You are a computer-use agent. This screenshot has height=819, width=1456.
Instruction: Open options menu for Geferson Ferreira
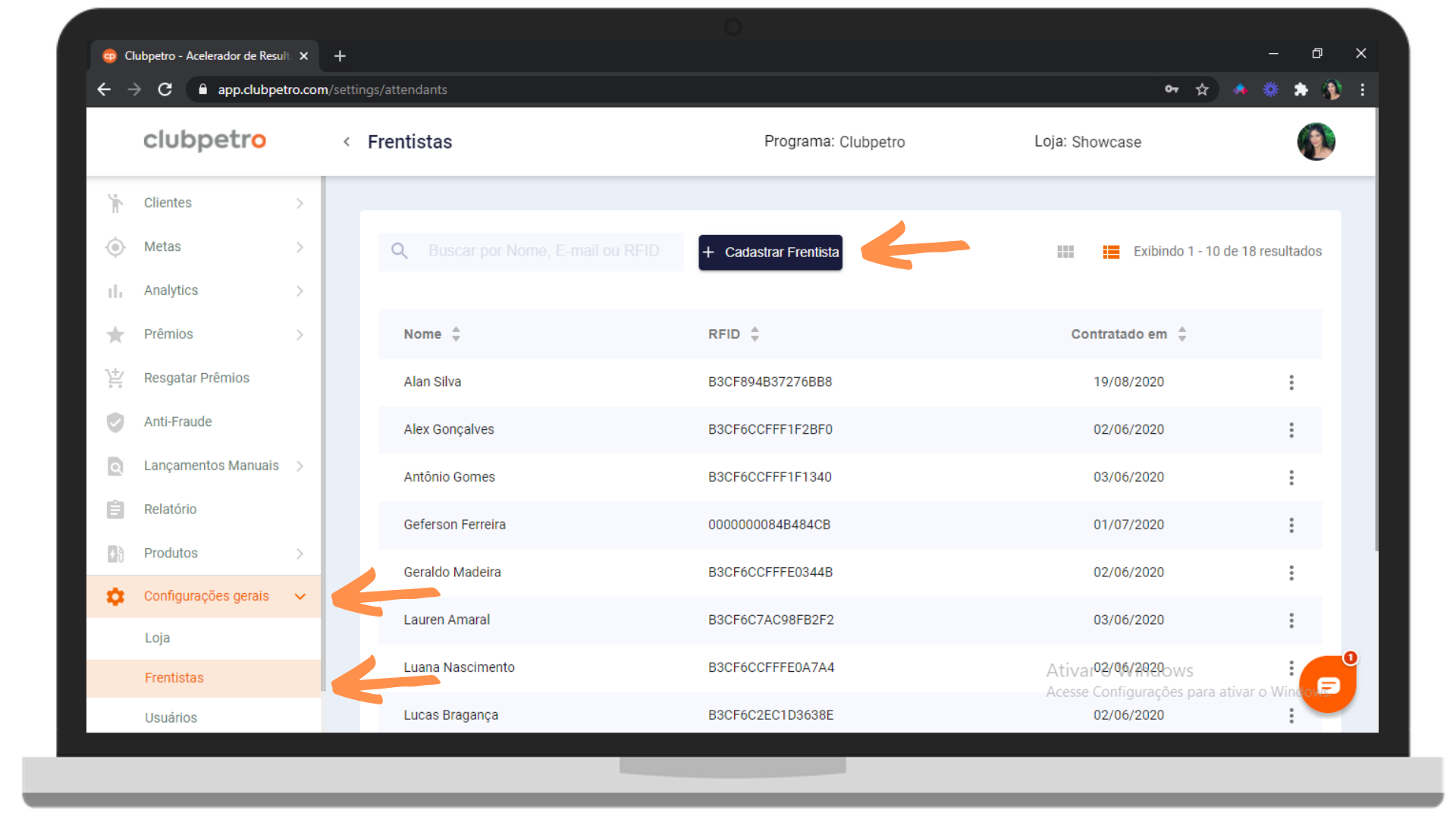point(1291,525)
